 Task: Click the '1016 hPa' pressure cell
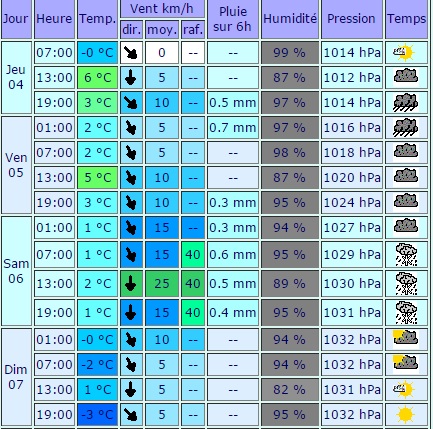click(x=352, y=128)
